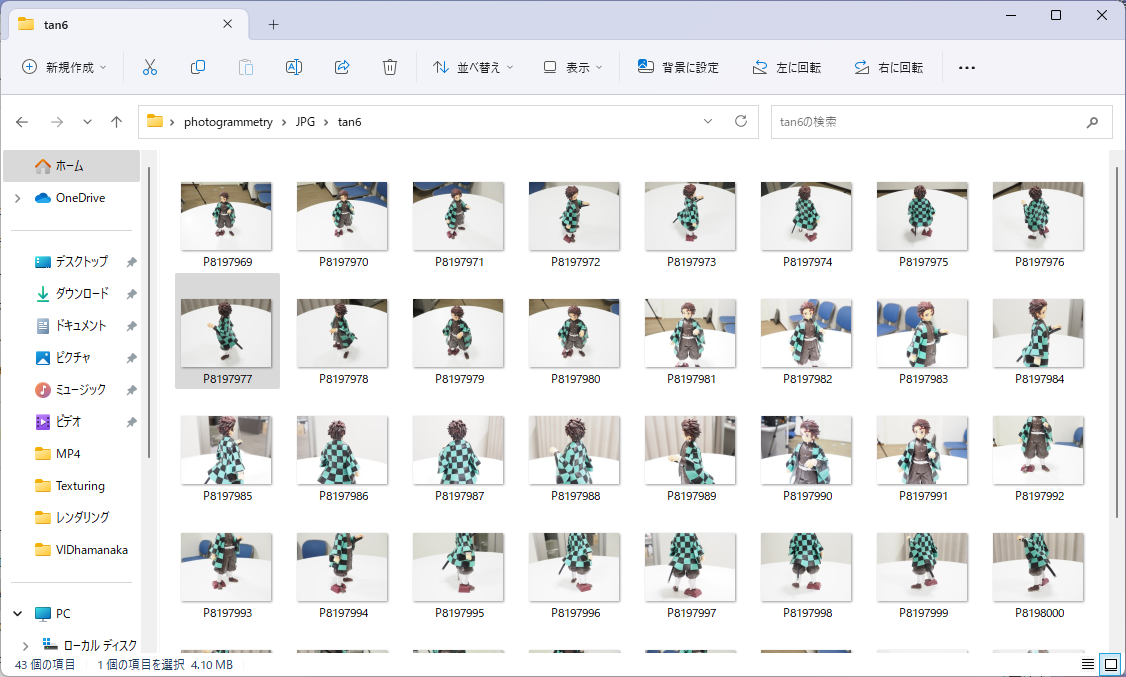Open the 表示 view menu

(572, 67)
